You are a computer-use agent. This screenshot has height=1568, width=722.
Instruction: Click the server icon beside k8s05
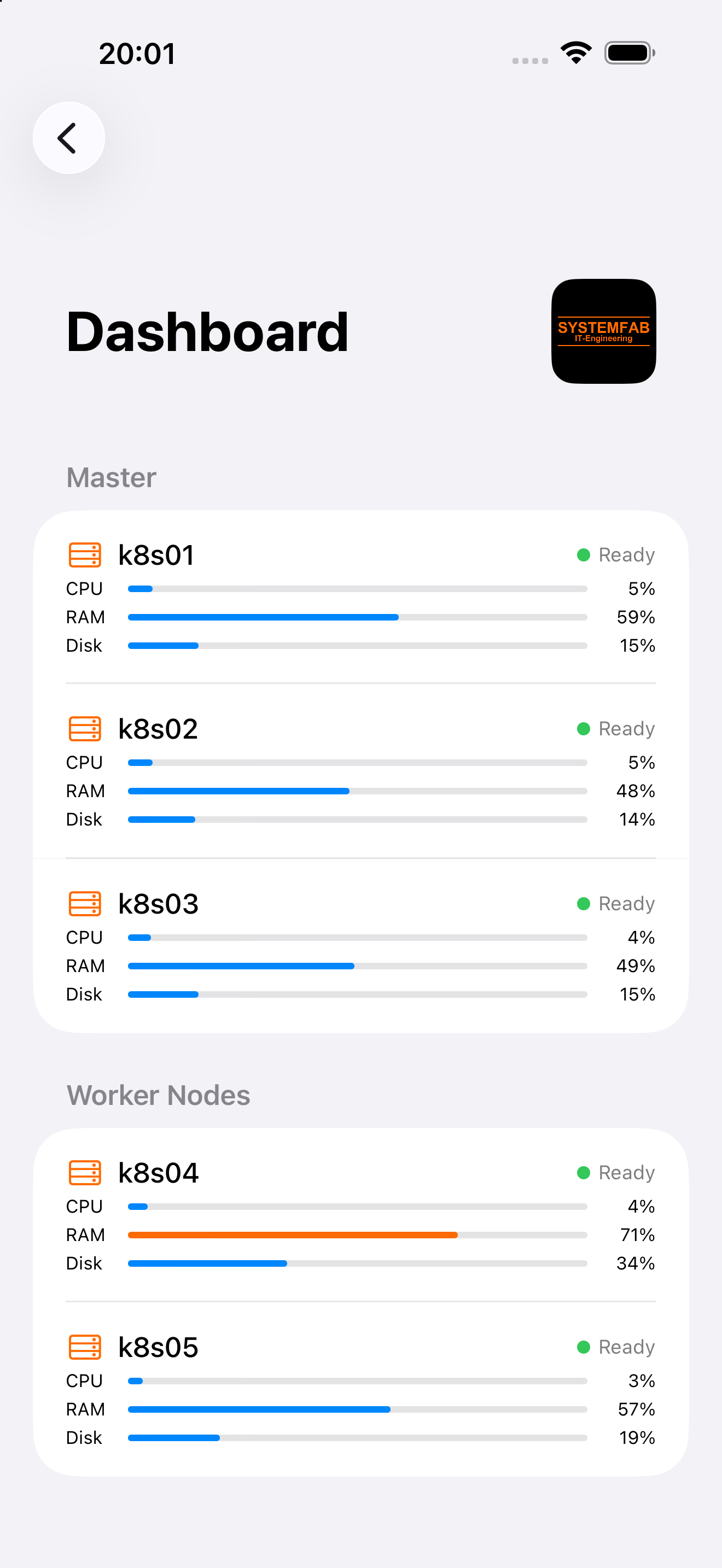pyautogui.click(x=85, y=1347)
